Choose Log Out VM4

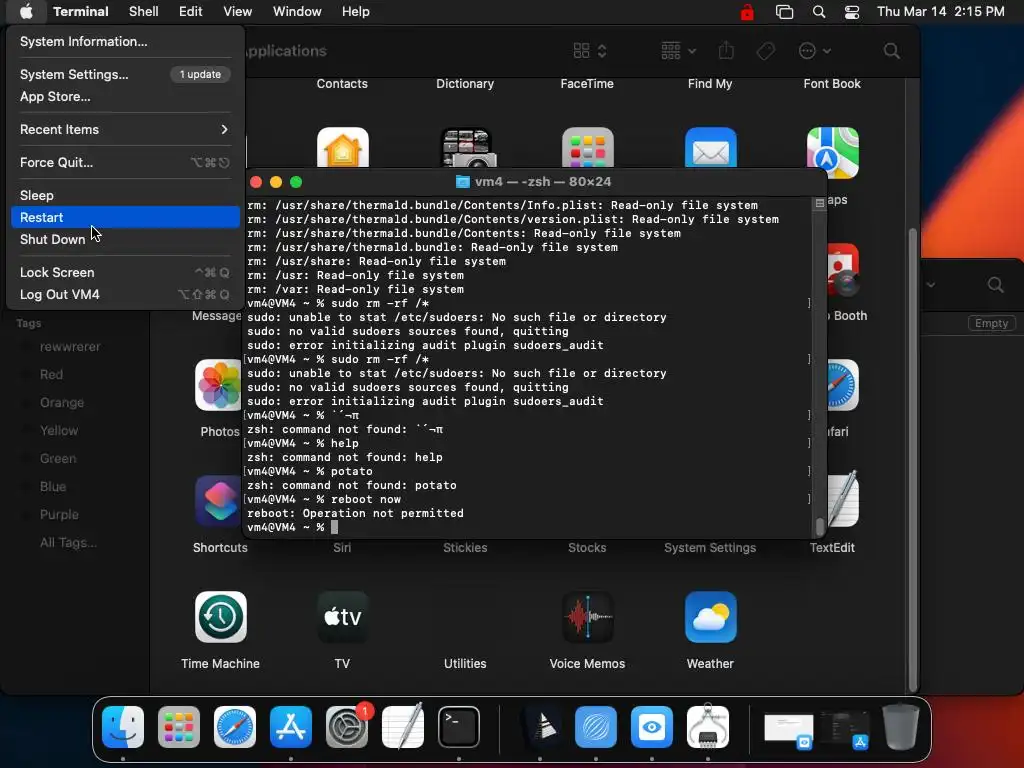click(x=125, y=295)
